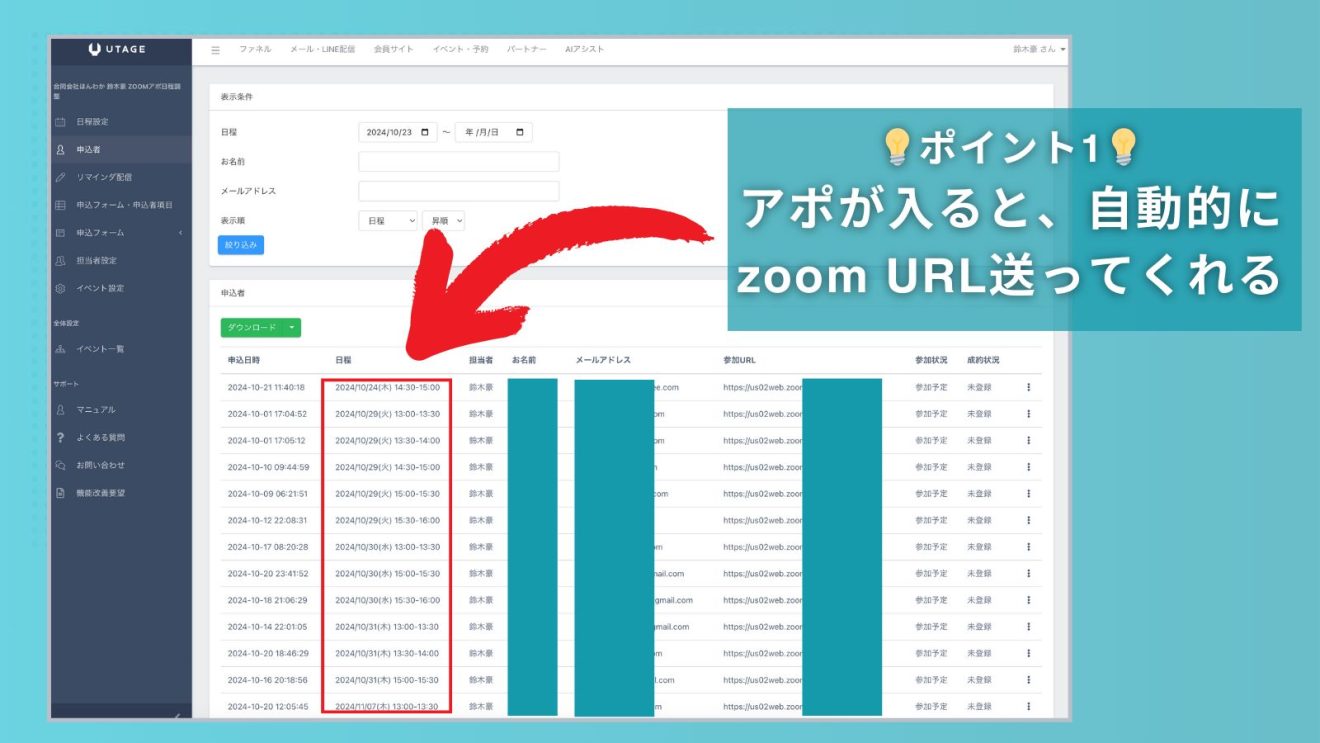Toggle the hamburger menu icon
Viewport: 1320px width, 743px height.
(216, 49)
